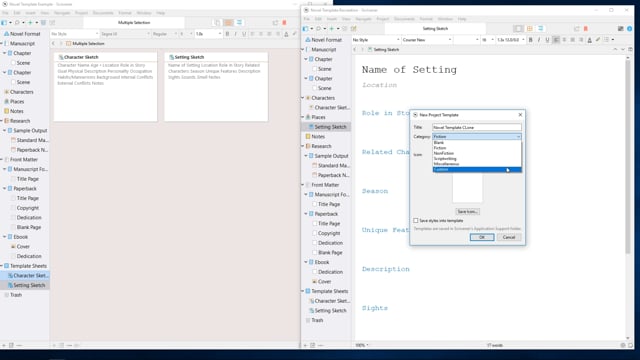Viewport: 640px width, 360px height.
Task: Open No Style dropdown in right window
Action: 376,40
